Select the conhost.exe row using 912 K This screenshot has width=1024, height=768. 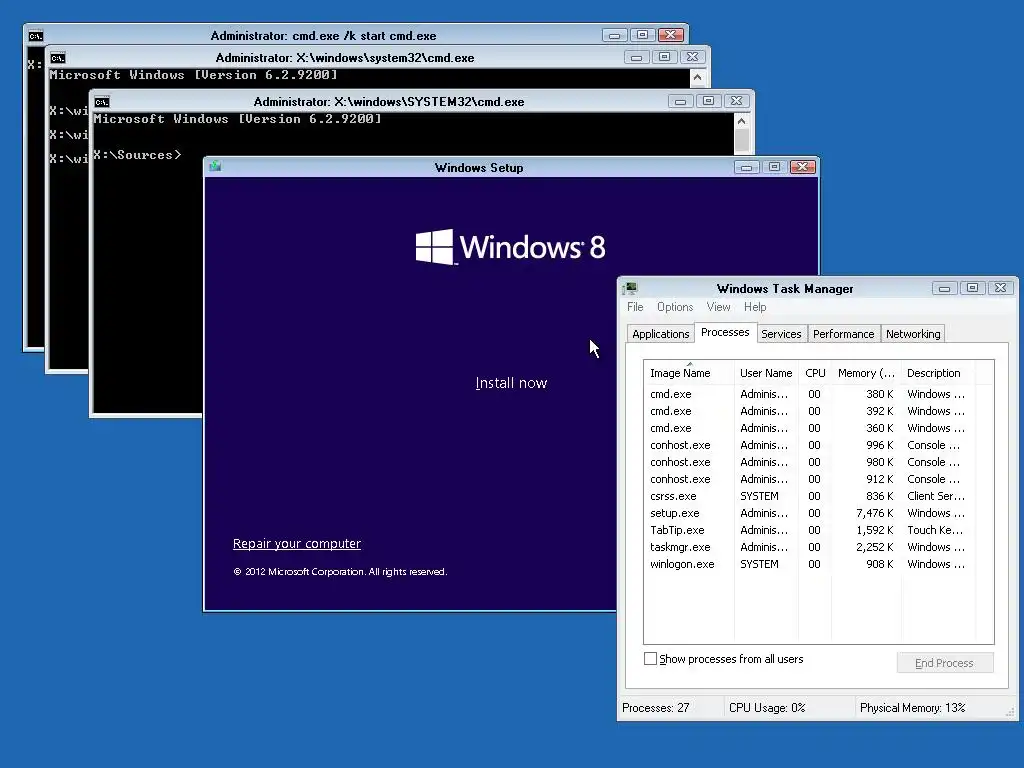click(x=810, y=479)
